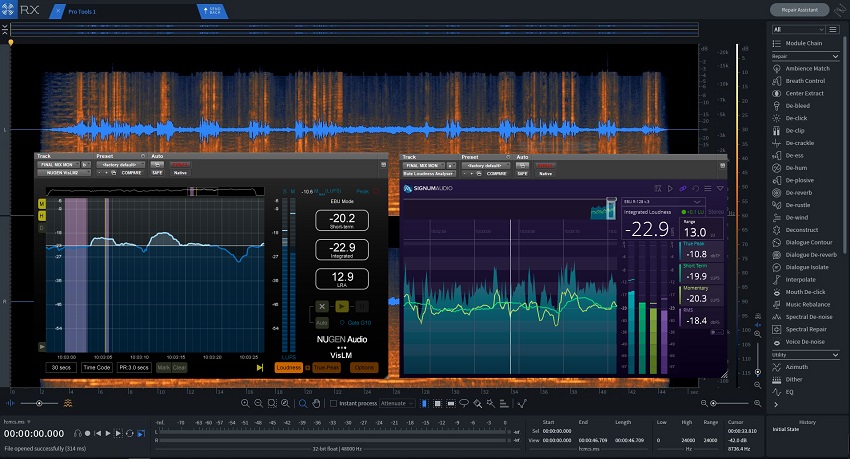Switch to the Pro Tools 1 tab
This screenshot has width=850, height=459.
(x=82, y=11)
